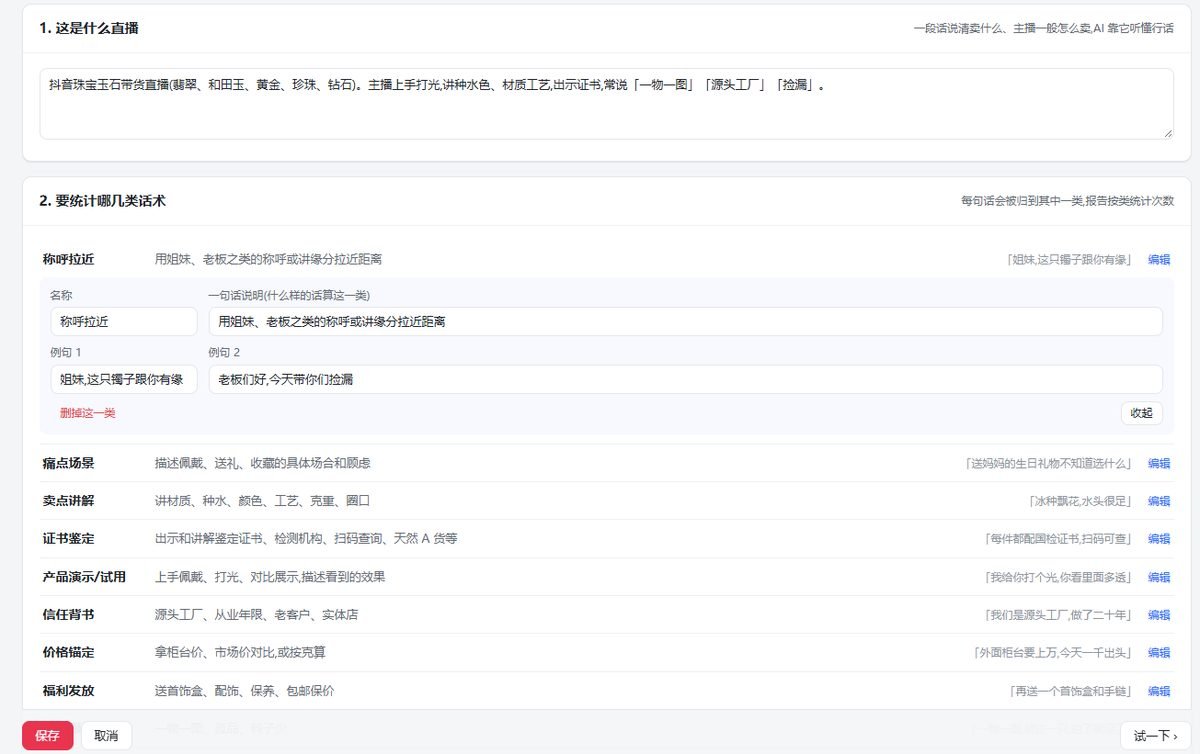This screenshot has height=754, width=1200.
Task: Open 编辑 for 产品演示/试用 row
Action: (1159, 577)
